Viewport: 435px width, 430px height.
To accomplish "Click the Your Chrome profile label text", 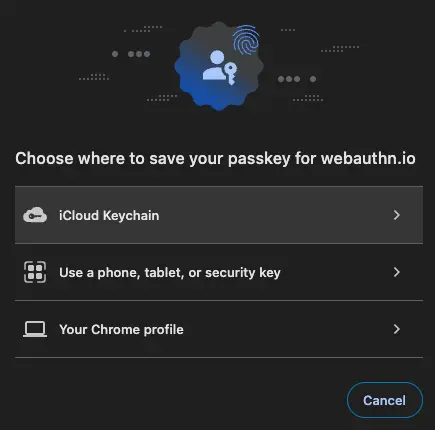I will point(121,329).
